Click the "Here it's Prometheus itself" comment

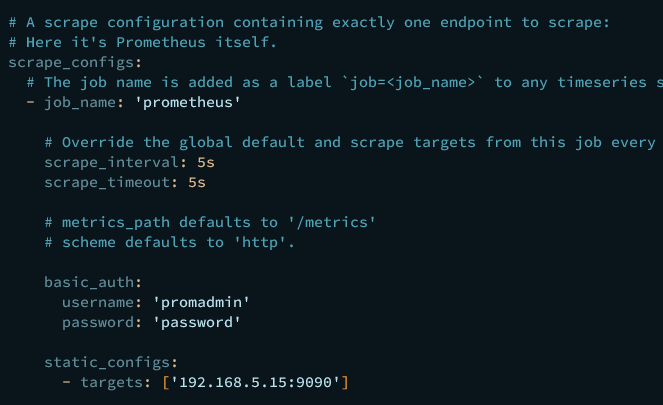(143, 41)
